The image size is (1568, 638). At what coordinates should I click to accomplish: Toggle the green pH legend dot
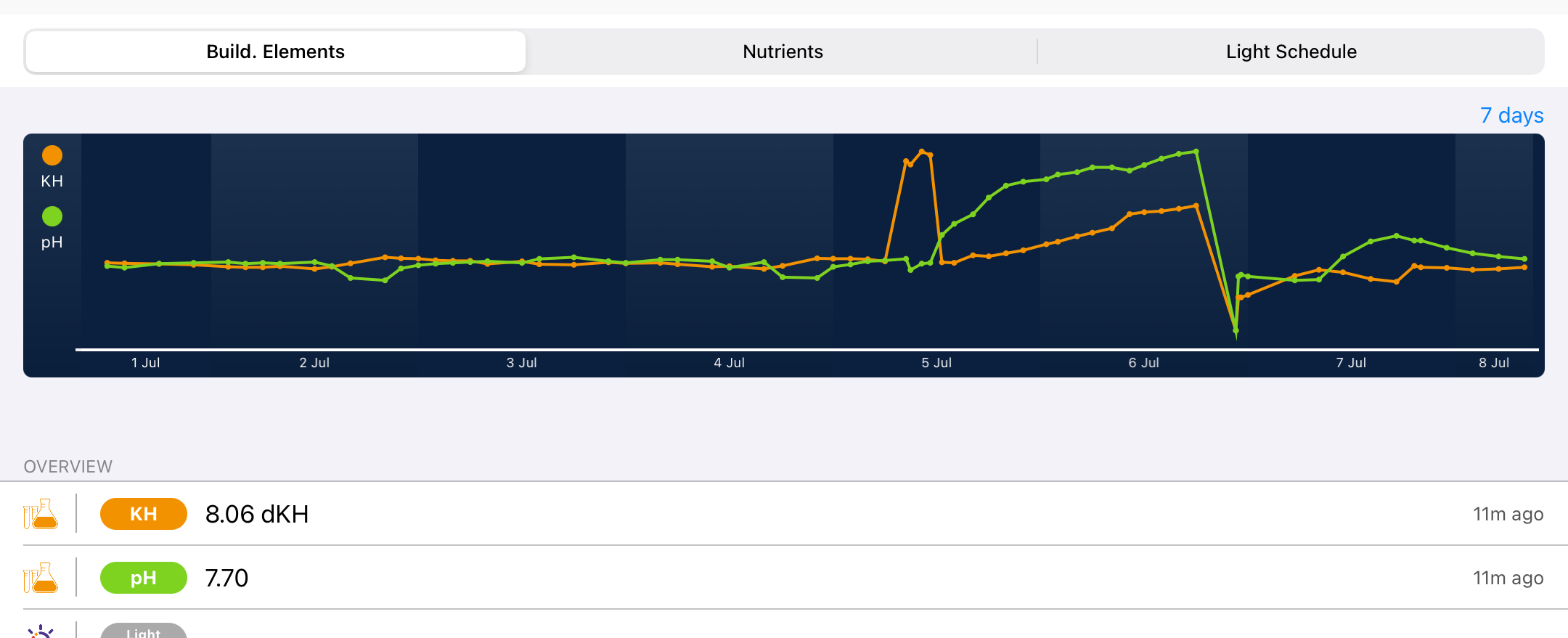tap(52, 216)
